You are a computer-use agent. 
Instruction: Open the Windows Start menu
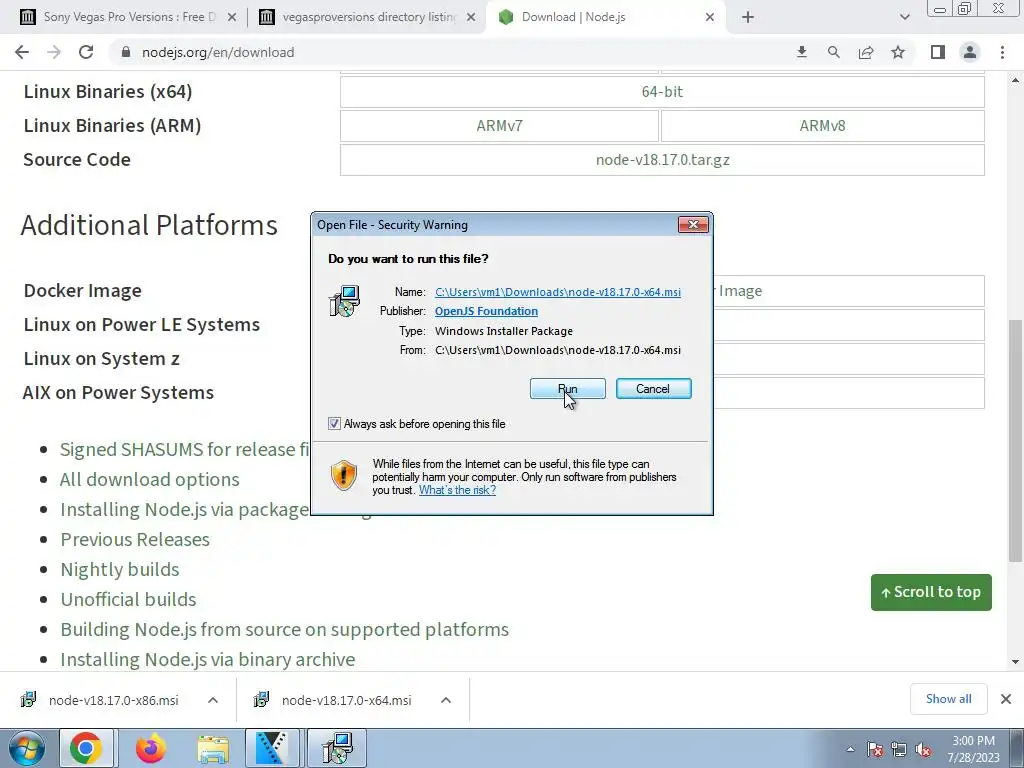(x=27, y=748)
